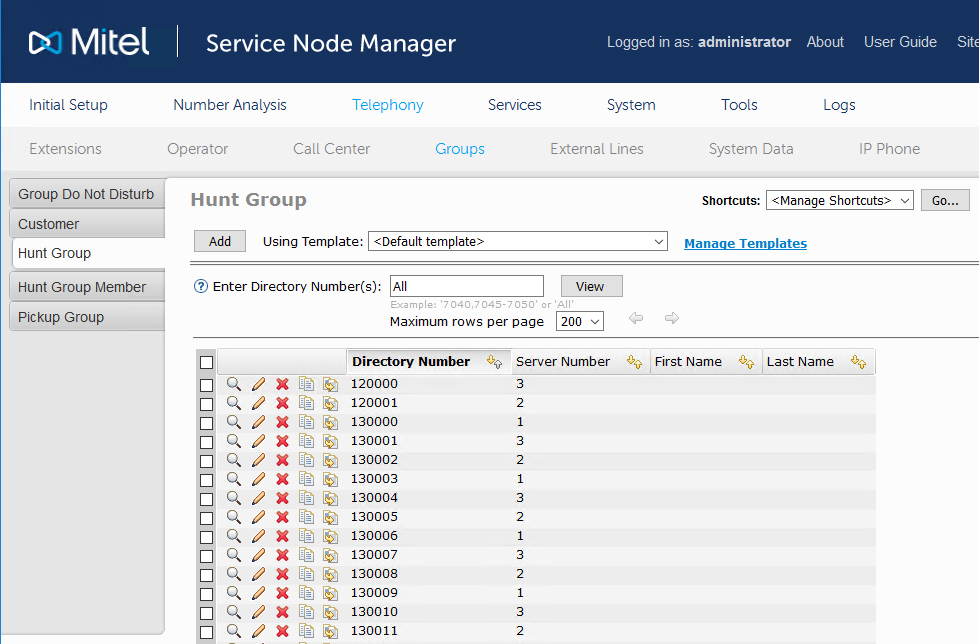Click the help icon beside Enter Directory Number(s)
979x644 pixels.
[x=201, y=286]
